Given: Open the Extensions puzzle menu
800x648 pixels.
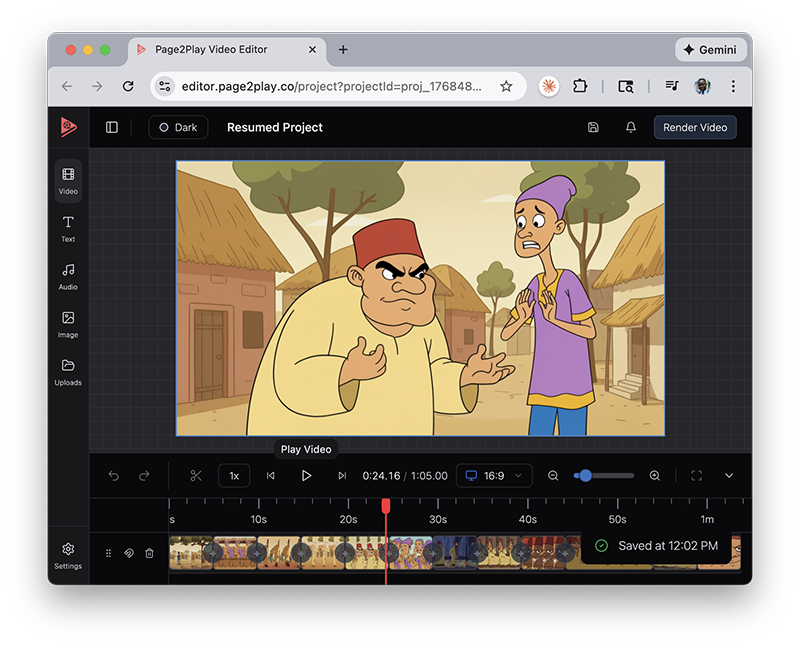Looking at the screenshot, I should (580, 86).
